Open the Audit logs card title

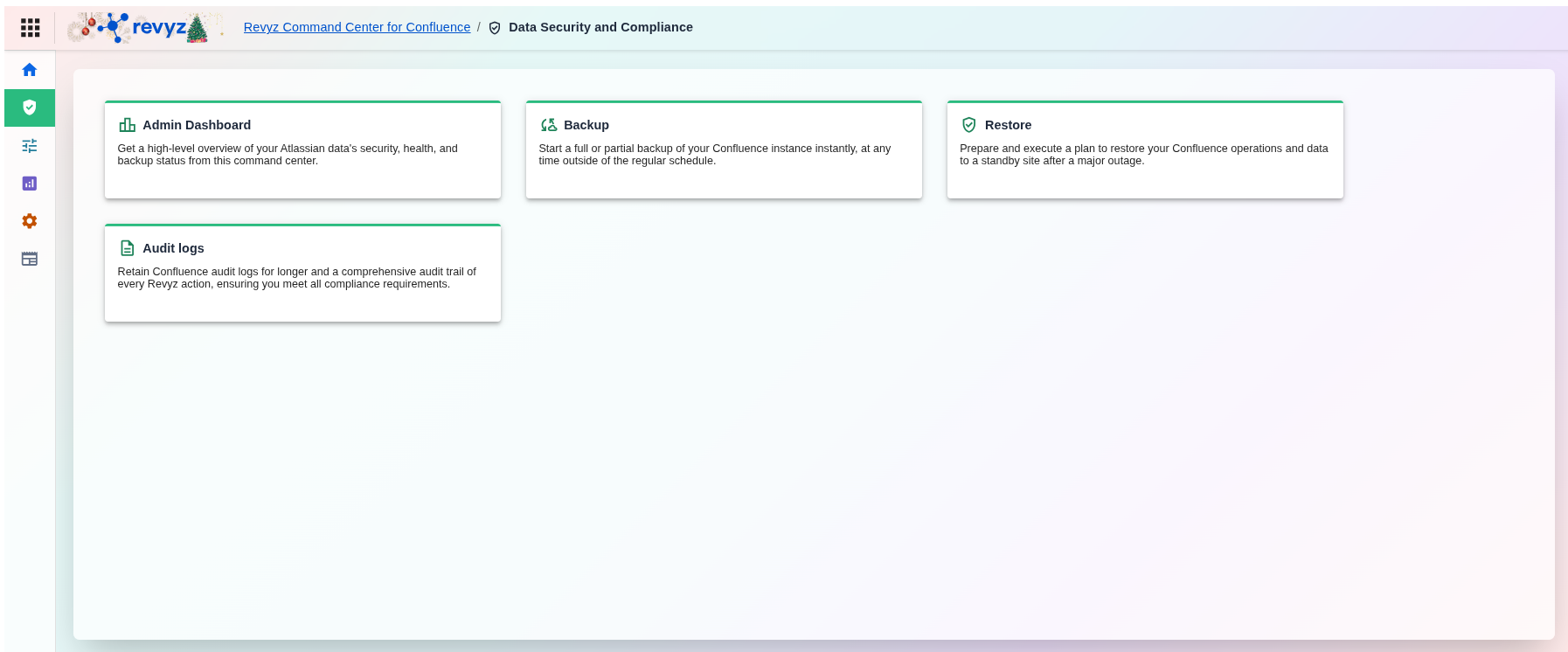pos(173,248)
